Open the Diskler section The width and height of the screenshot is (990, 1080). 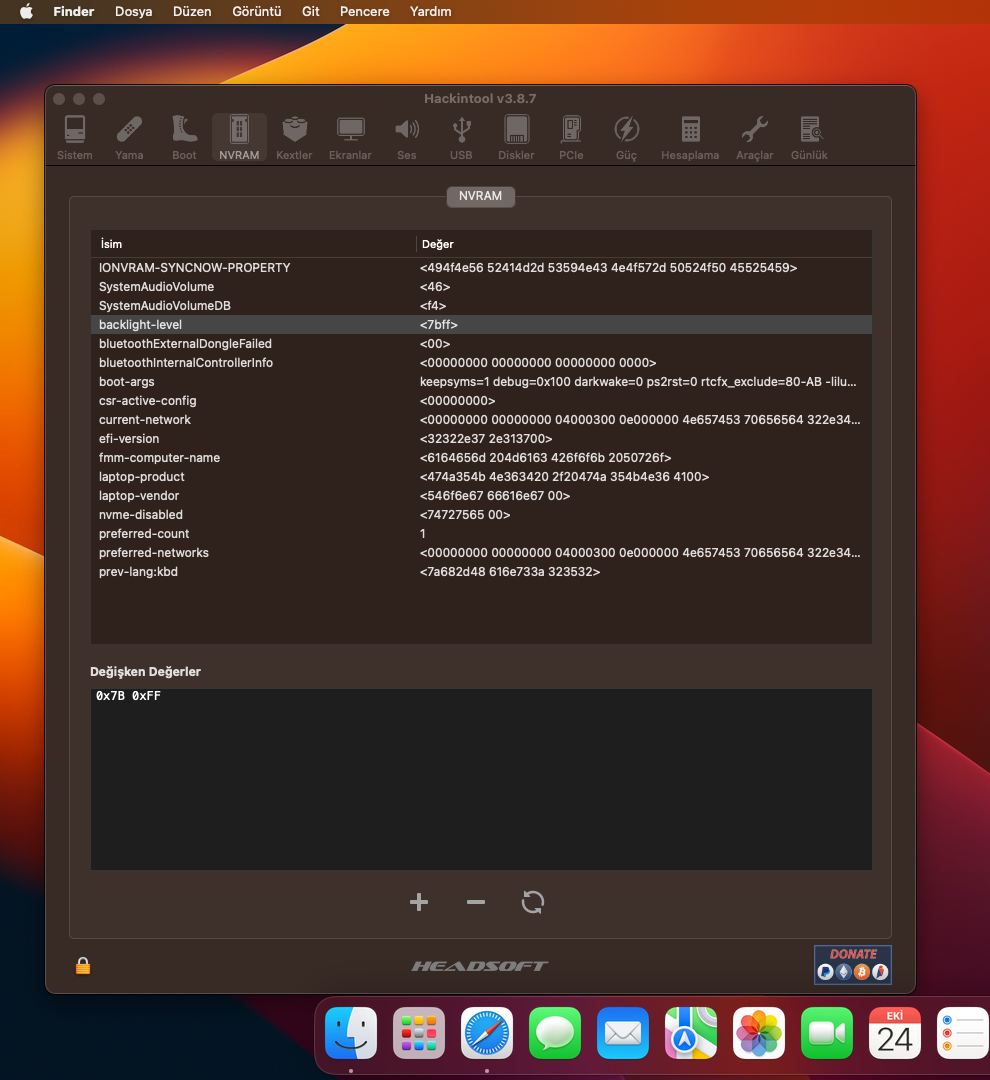[x=516, y=138]
